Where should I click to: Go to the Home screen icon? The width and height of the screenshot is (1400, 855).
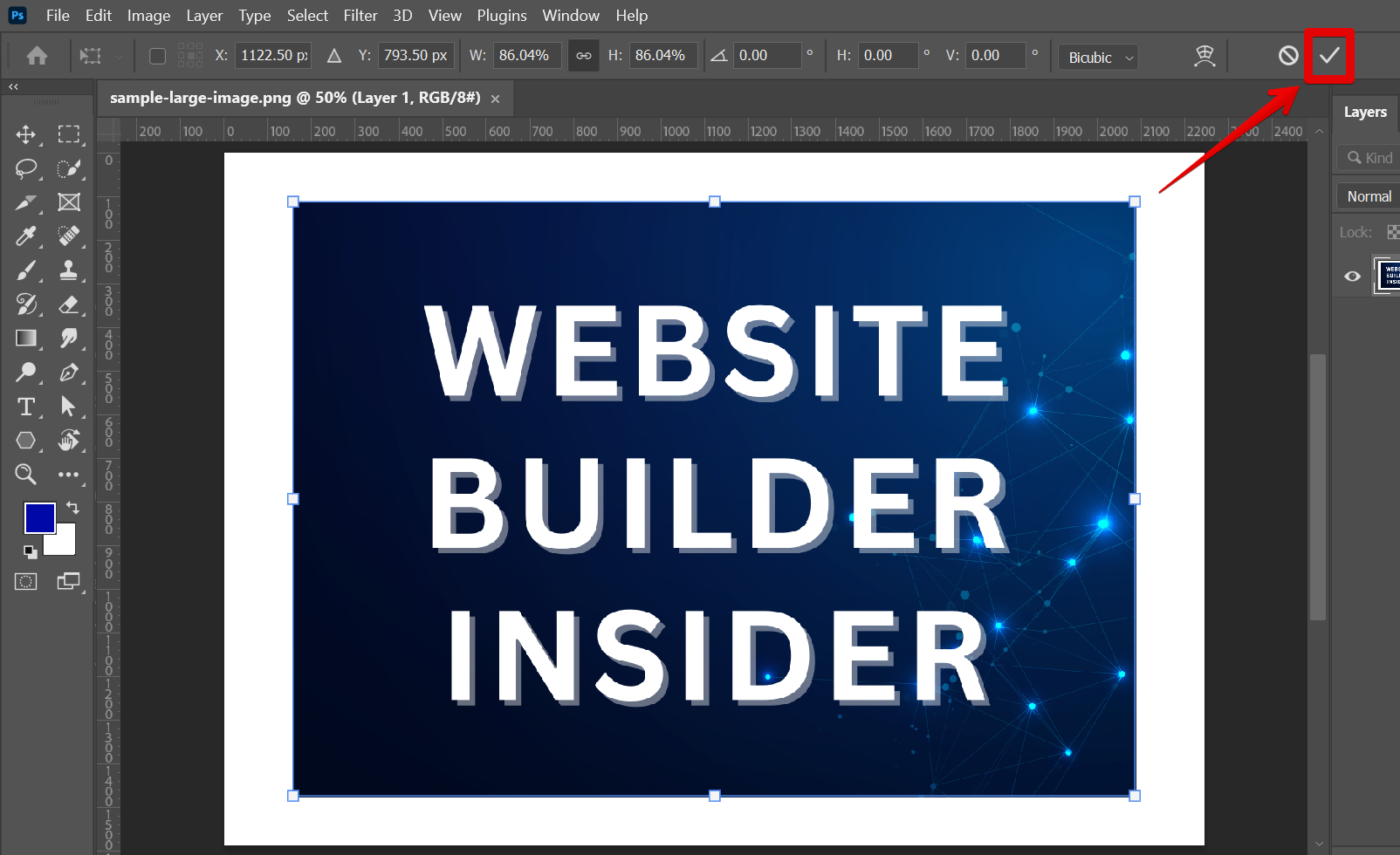tap(37, 56)
